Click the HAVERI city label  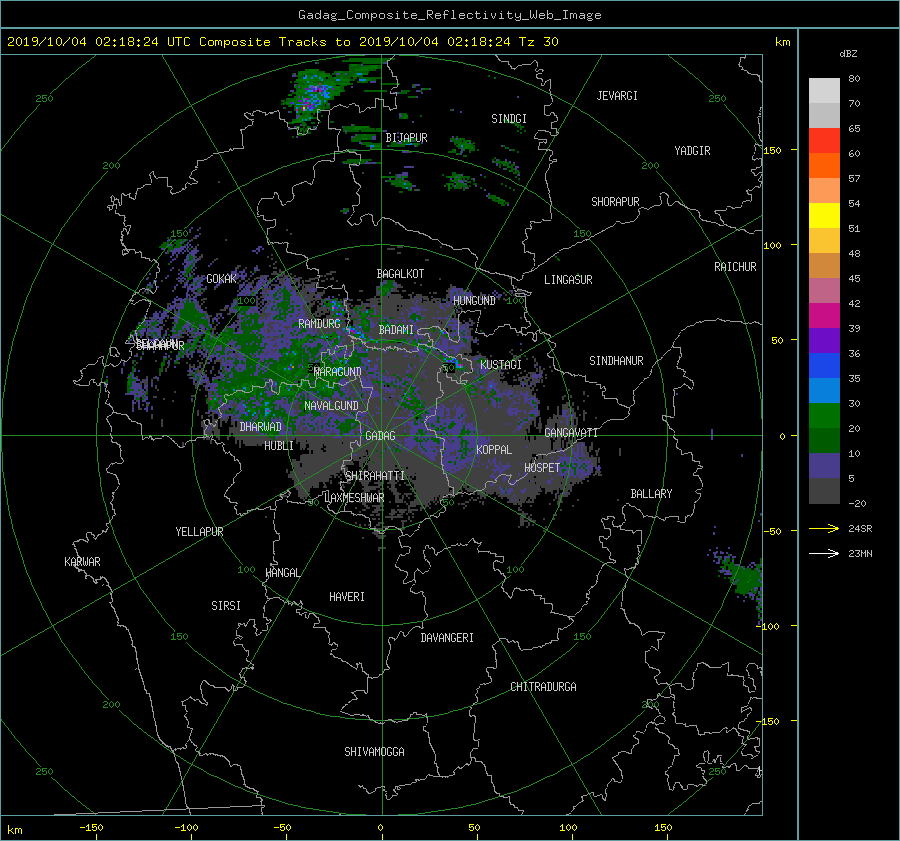tap(347, 598)
